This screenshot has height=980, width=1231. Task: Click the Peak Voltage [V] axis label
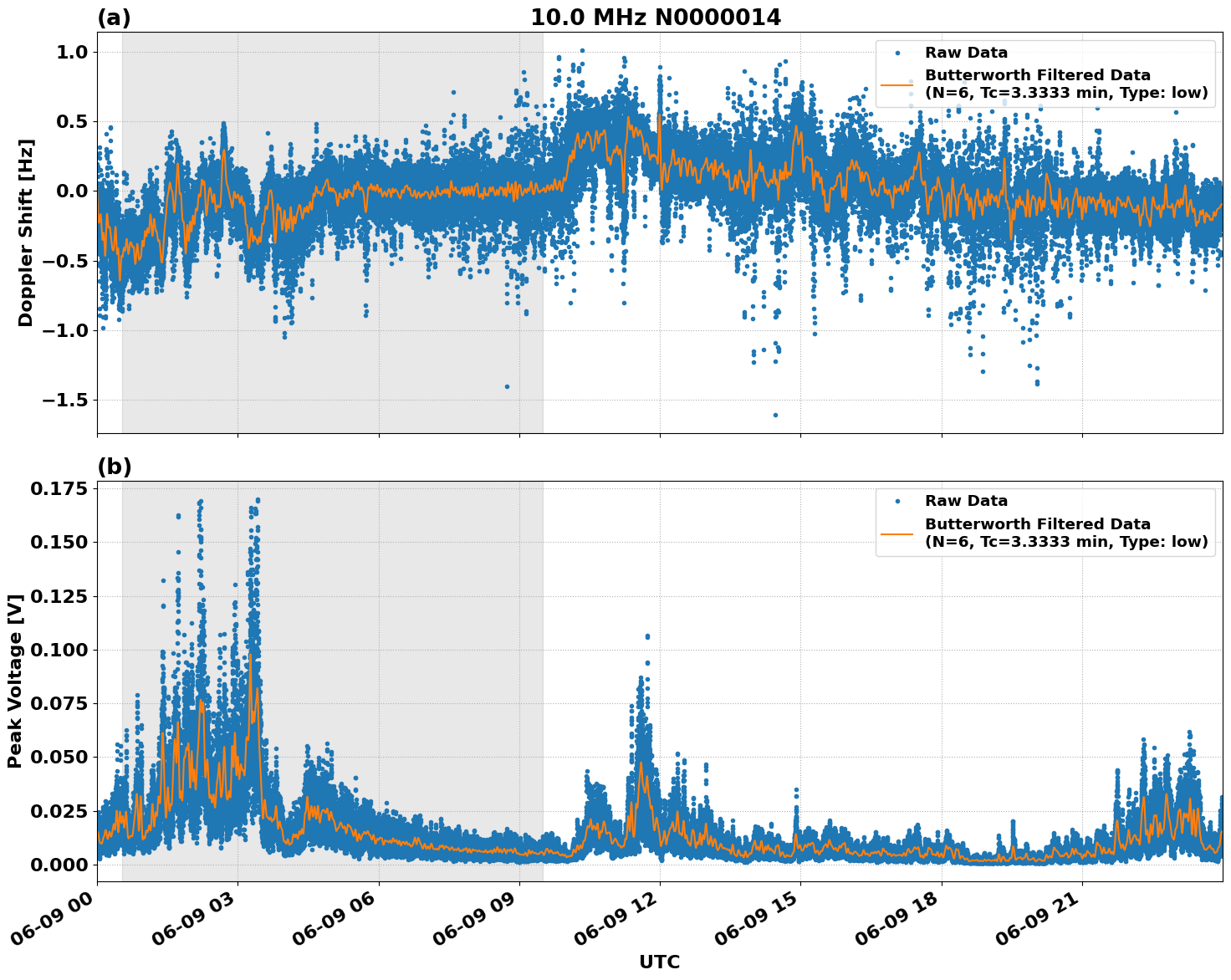(x=16, y=675)
